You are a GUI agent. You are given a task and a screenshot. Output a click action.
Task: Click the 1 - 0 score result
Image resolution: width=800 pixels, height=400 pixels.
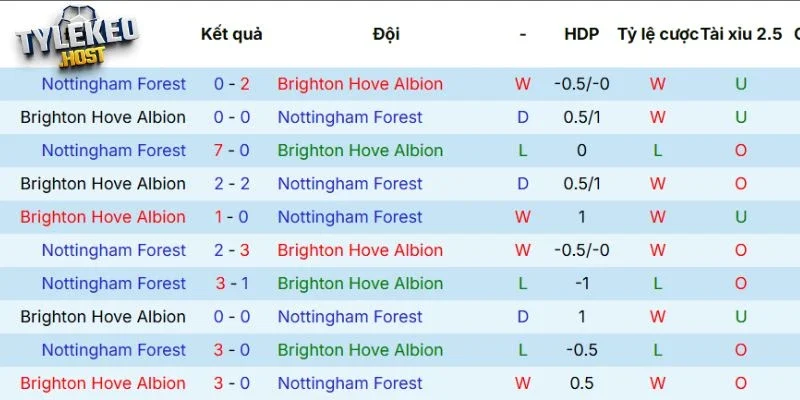231,217
